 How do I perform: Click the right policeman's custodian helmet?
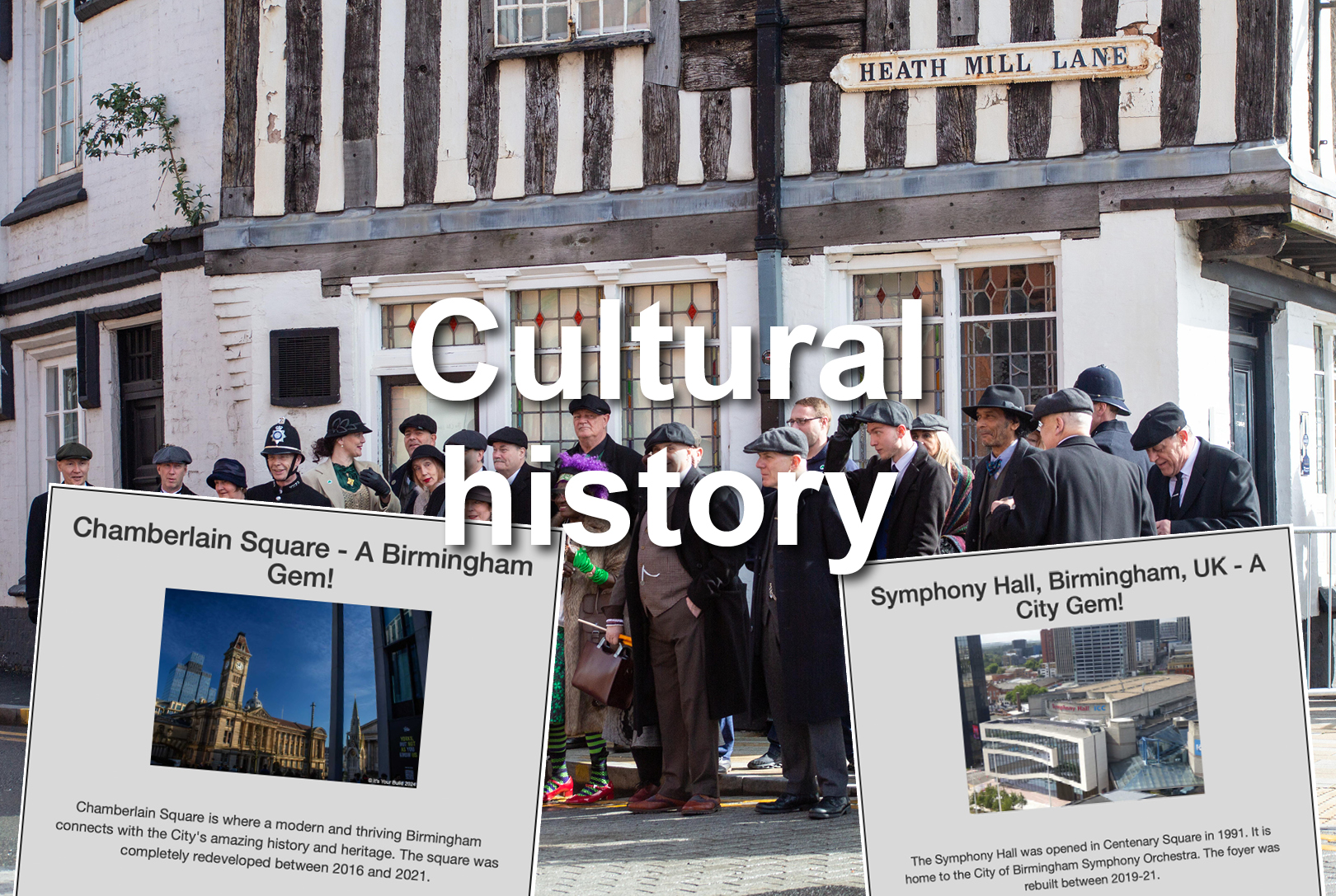[1102, 387]
